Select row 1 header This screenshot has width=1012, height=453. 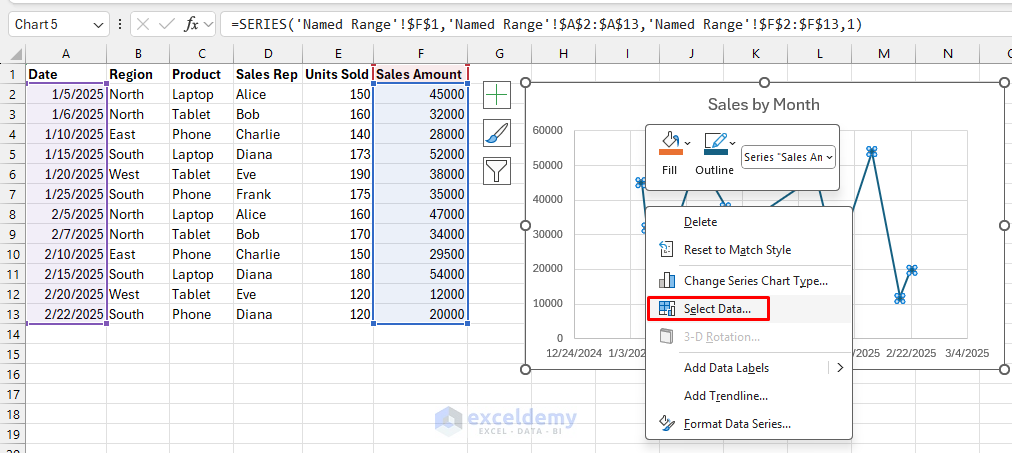click(x=13, y=74)
